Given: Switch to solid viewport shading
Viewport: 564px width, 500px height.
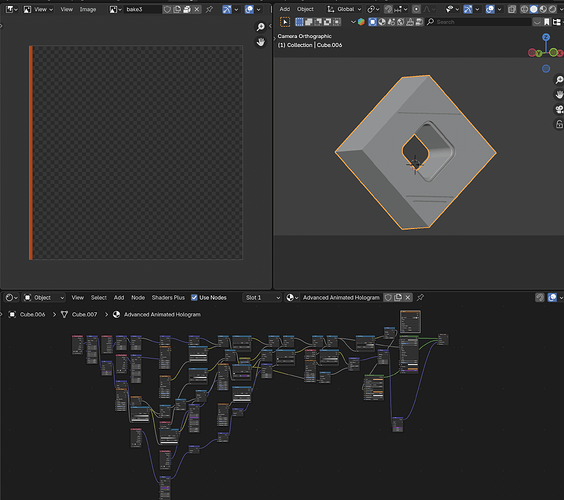Looking at the screenshot, I should [534, 9].
